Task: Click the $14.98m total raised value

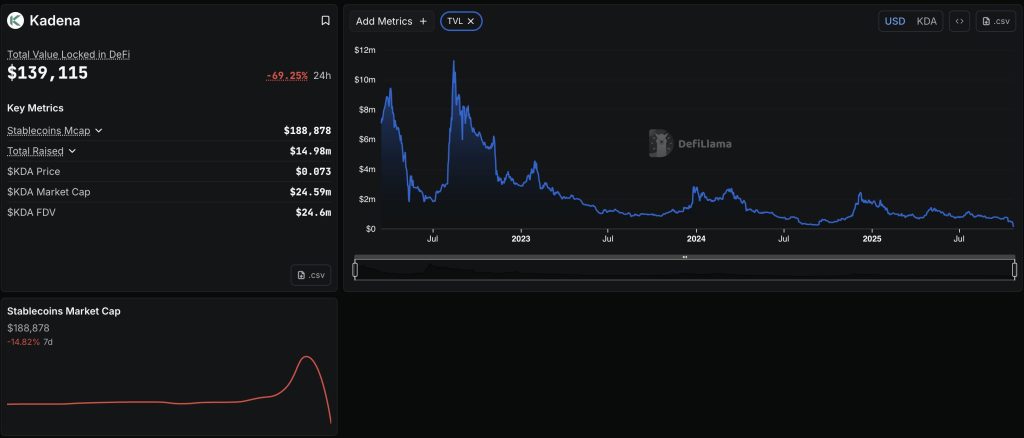Action: click(310, 151)
